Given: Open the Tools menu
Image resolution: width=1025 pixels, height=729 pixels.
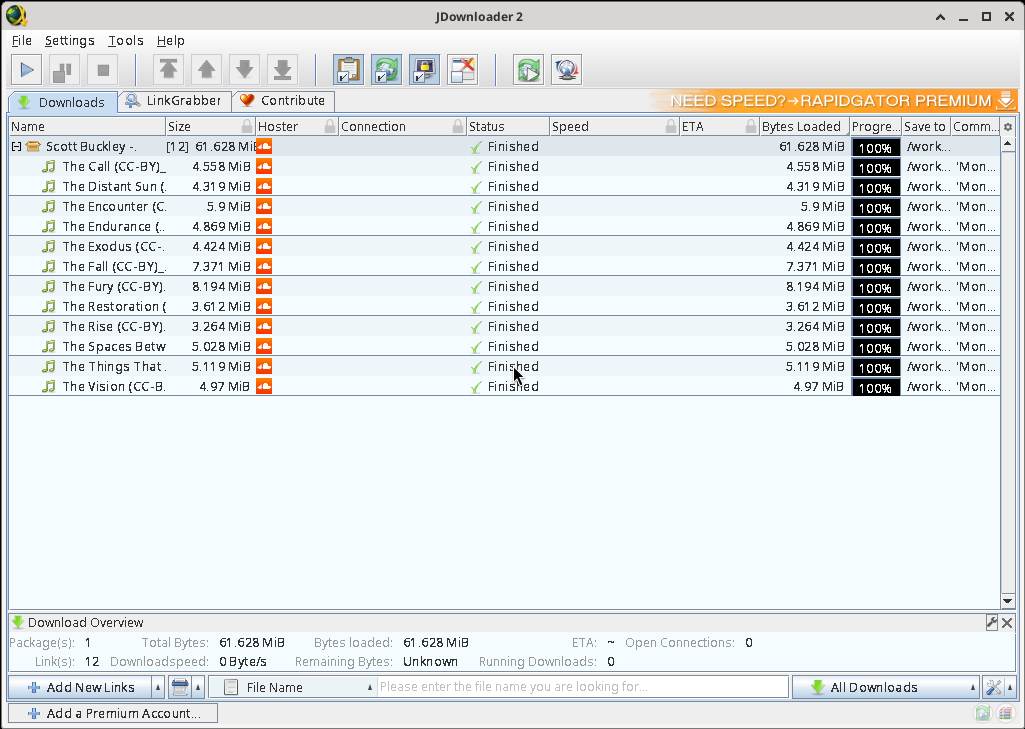Looking at the screenshot, I should tap(126, 41).
